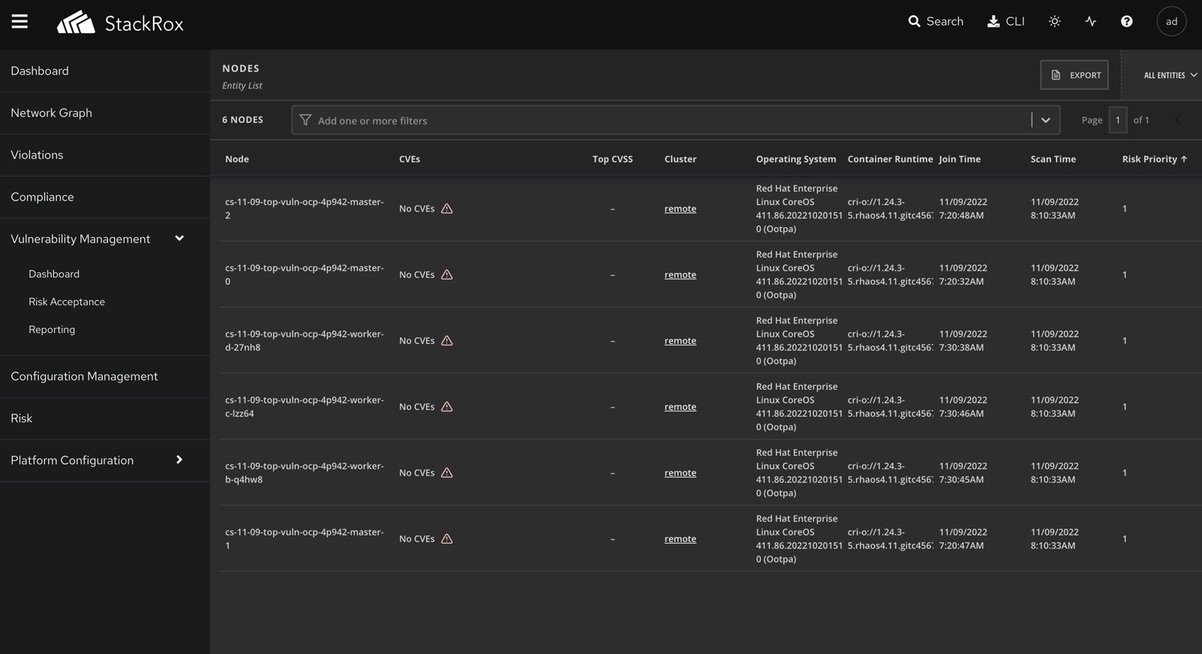Select node cs-11-09-top-vuln-ocp-4p942-worker-d-27nh8
This screenshot has width=1202, height=654.
[x=304, y=341]
